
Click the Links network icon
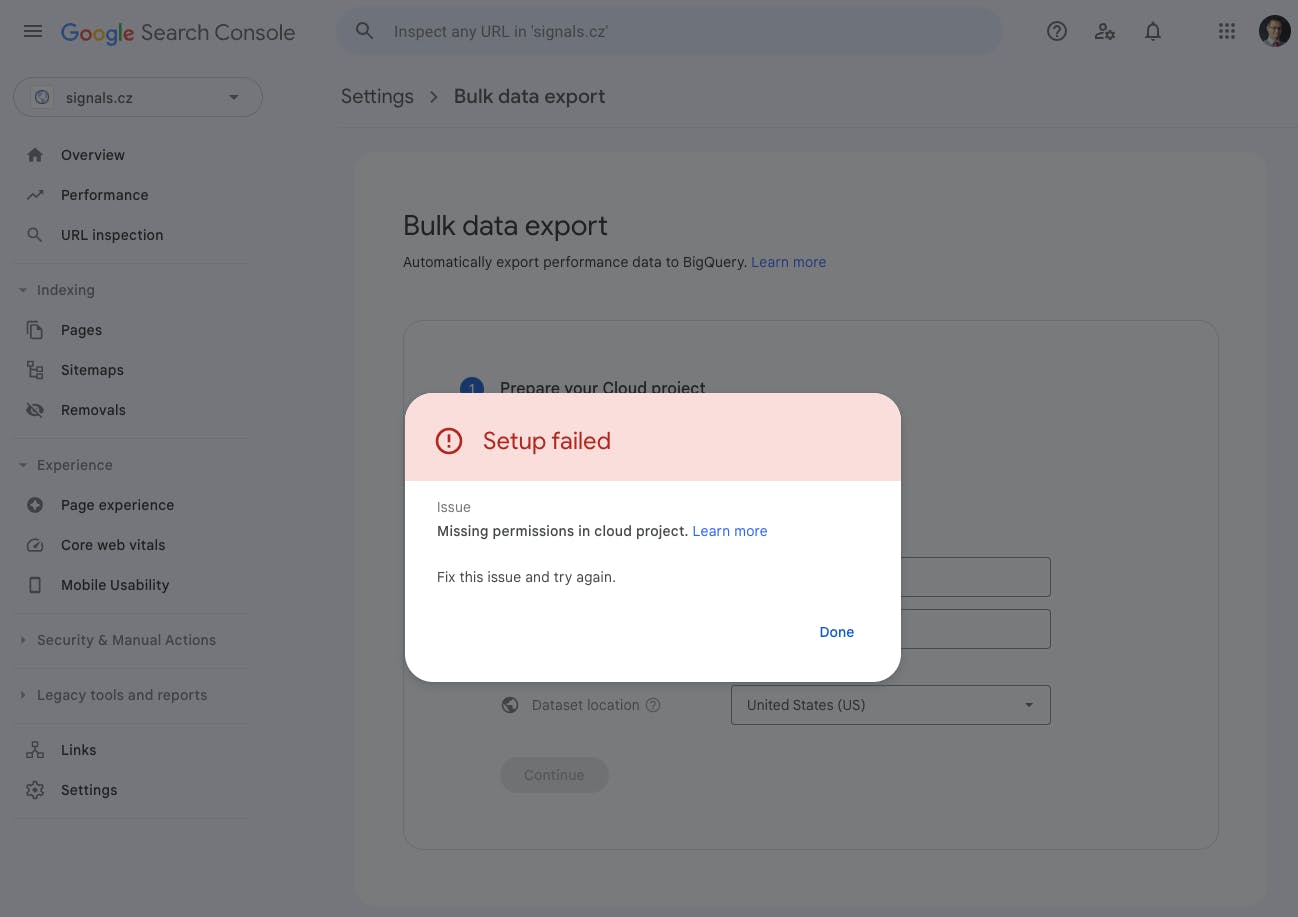pyautogui.click(x=35, y=750)
